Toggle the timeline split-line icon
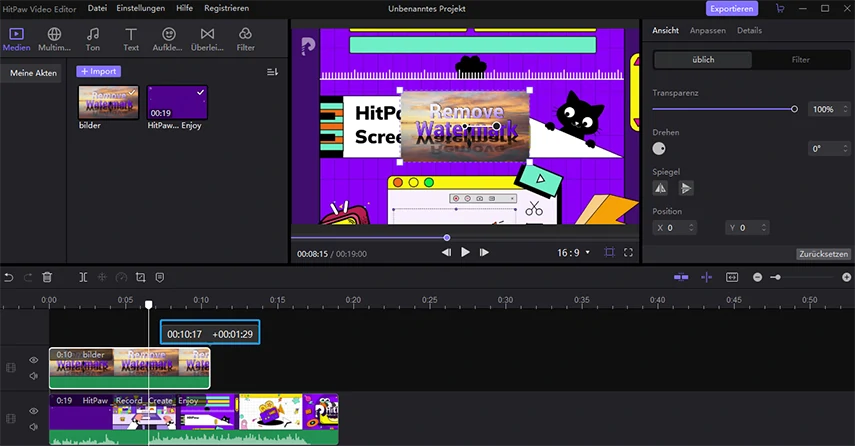855x446 pixels. 707,278
